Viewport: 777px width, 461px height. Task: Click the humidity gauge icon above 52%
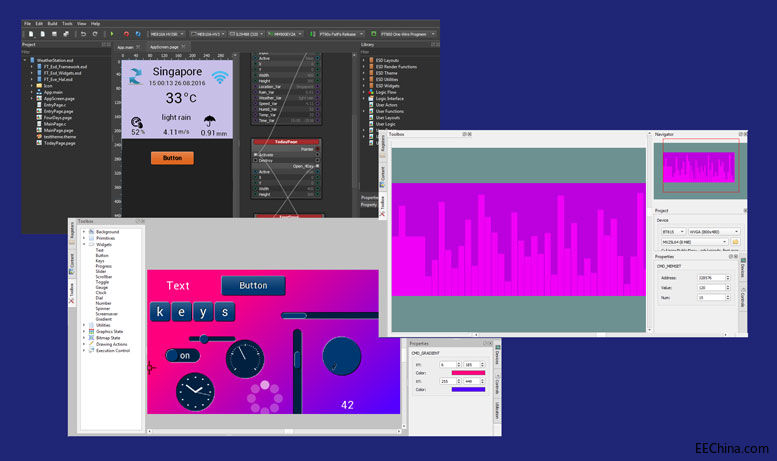[x=137, y=123]
